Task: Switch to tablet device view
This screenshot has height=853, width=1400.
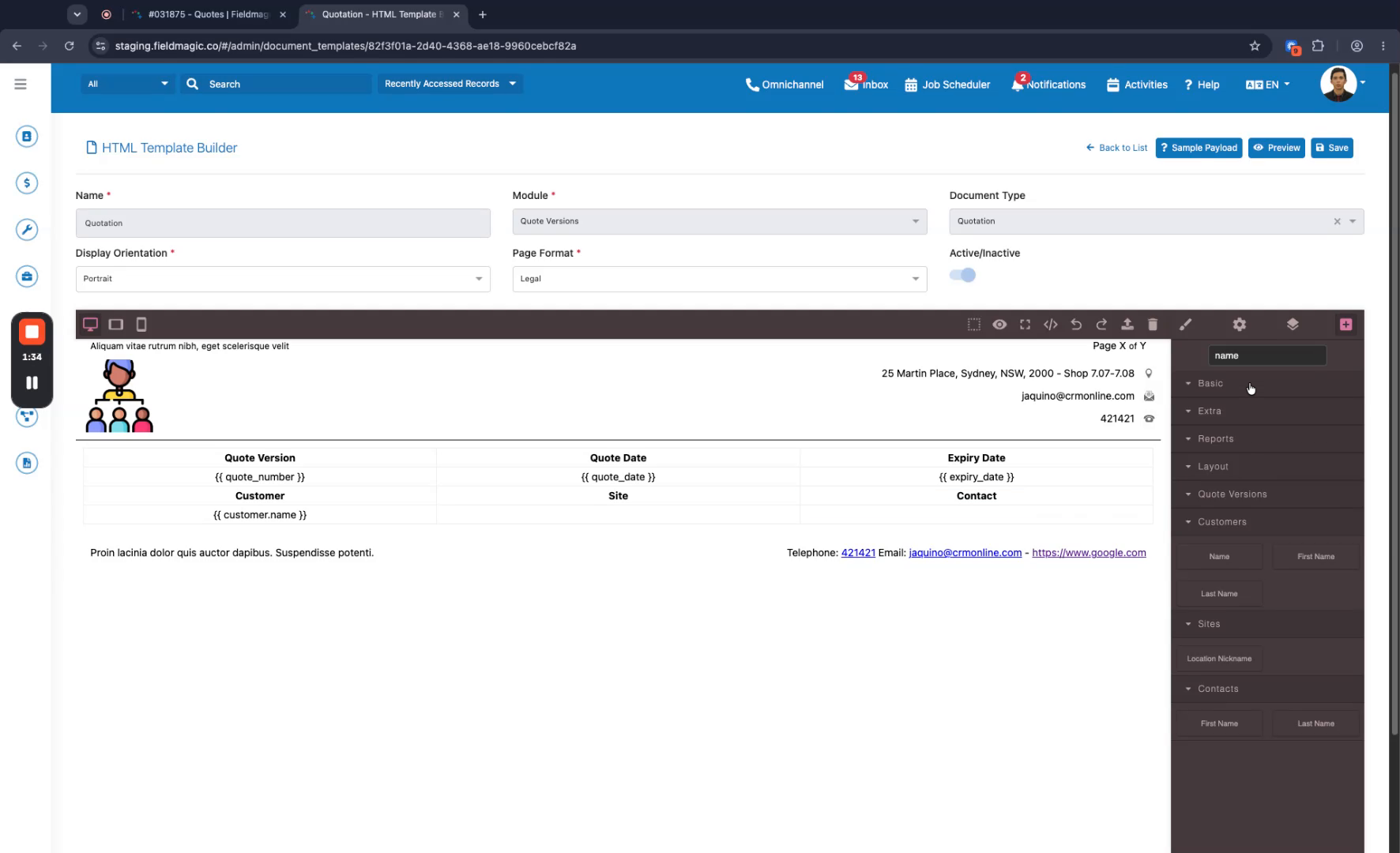Action: [x=116, y=325]
